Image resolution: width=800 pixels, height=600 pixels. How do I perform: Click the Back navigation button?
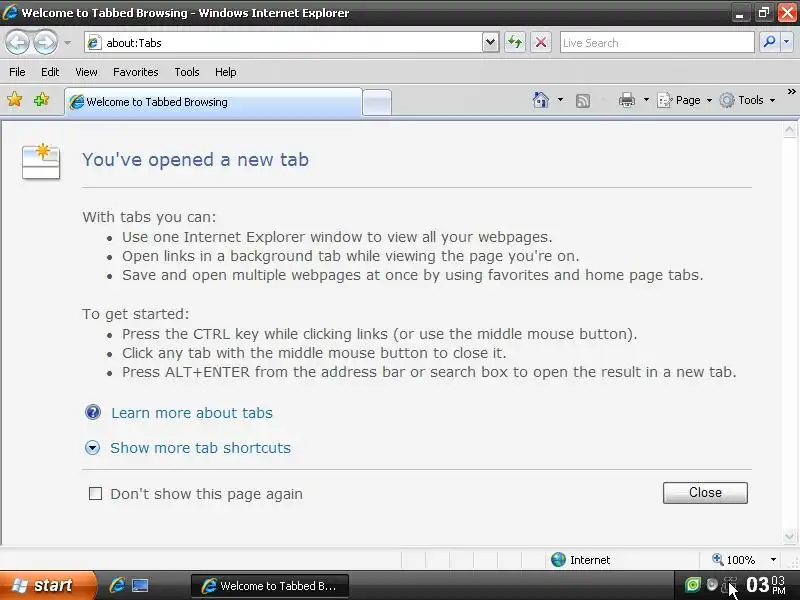coord(18,42)
